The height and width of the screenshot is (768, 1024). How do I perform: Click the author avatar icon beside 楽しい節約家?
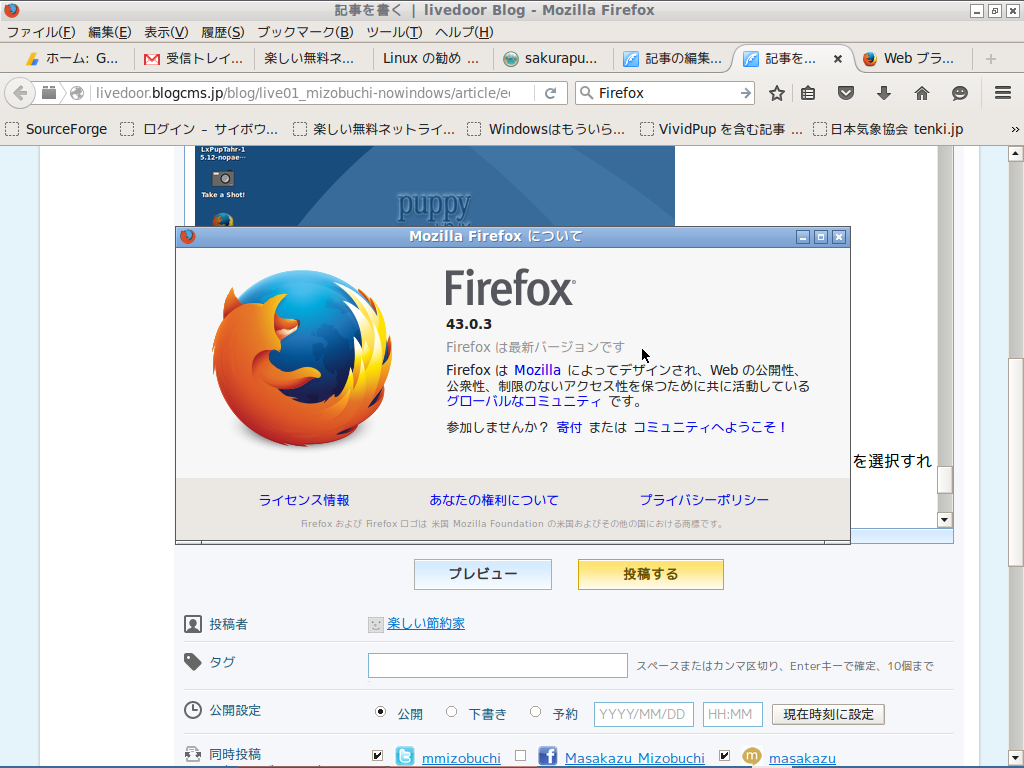(375, 624)
